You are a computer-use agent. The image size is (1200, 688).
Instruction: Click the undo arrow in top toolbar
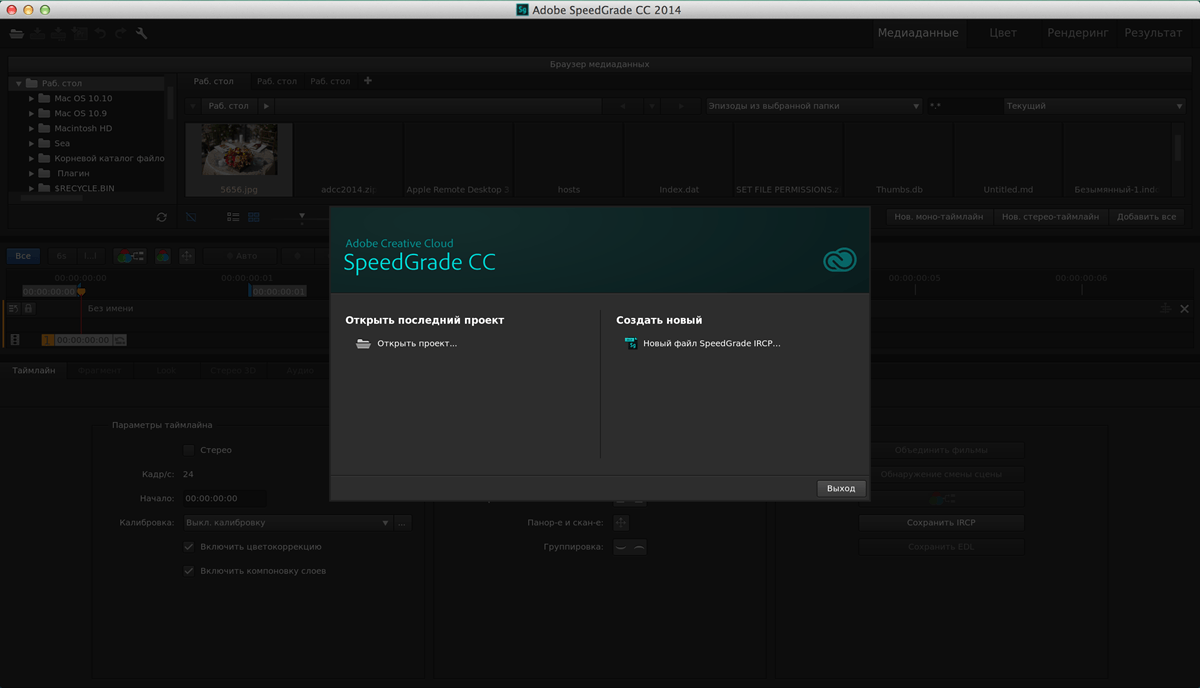point(102,33)
